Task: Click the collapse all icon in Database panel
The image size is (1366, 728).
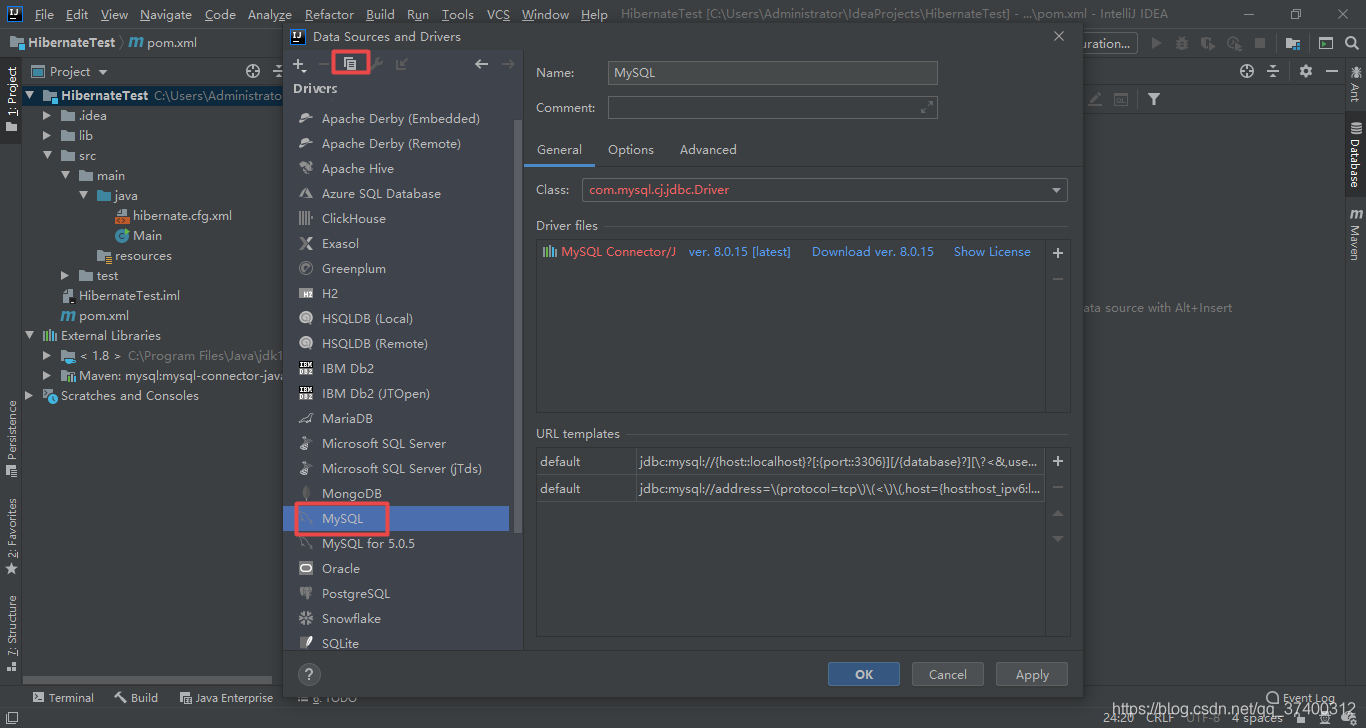Action: 1273,71
